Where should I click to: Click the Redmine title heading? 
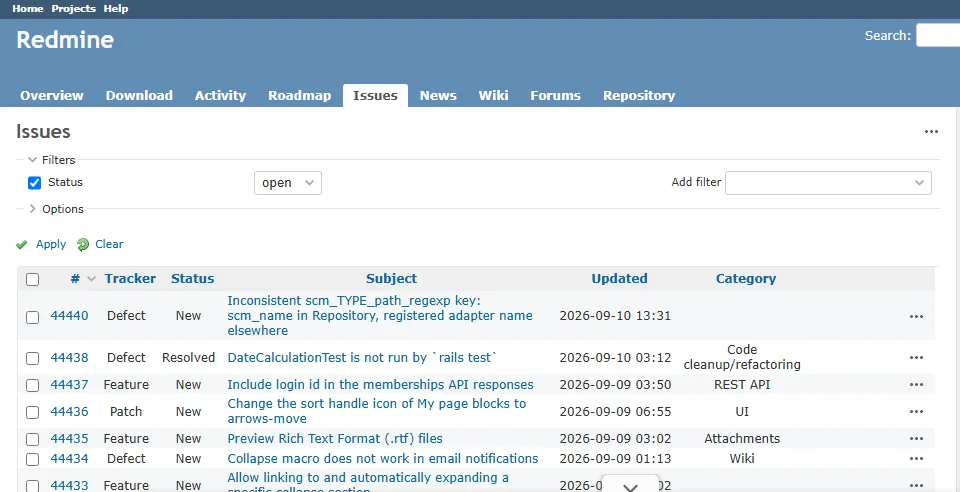[x=65, y=40]
